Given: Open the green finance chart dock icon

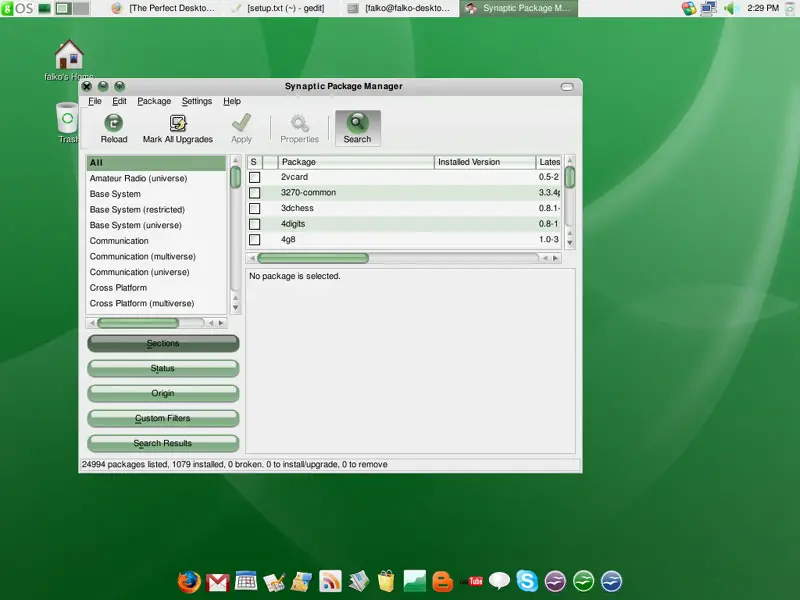Looking at the screenshot, I should pyautogui.click(x=414, y=581).
